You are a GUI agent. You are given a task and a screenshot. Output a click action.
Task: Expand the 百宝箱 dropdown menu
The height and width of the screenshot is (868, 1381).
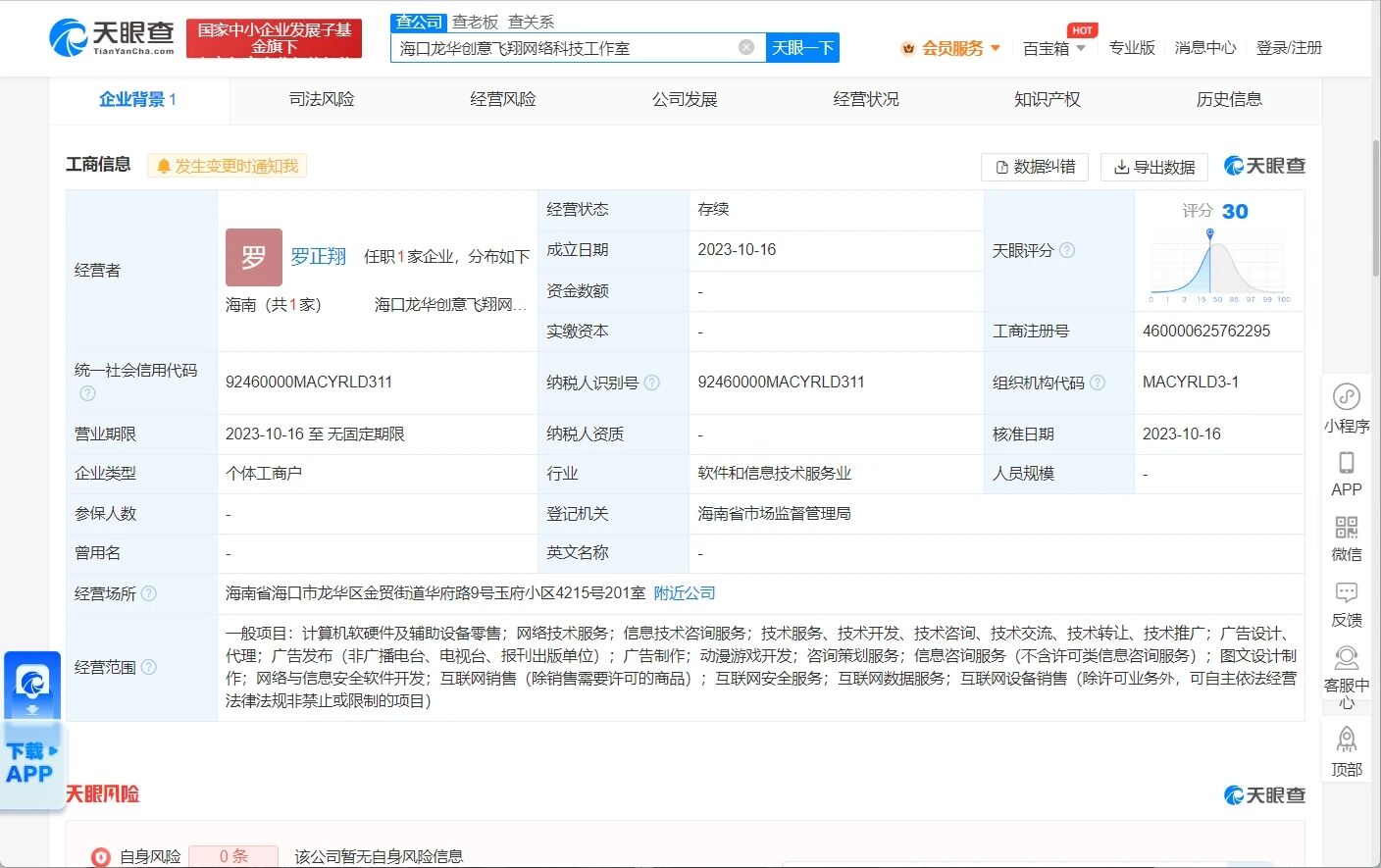(1054, 48)
